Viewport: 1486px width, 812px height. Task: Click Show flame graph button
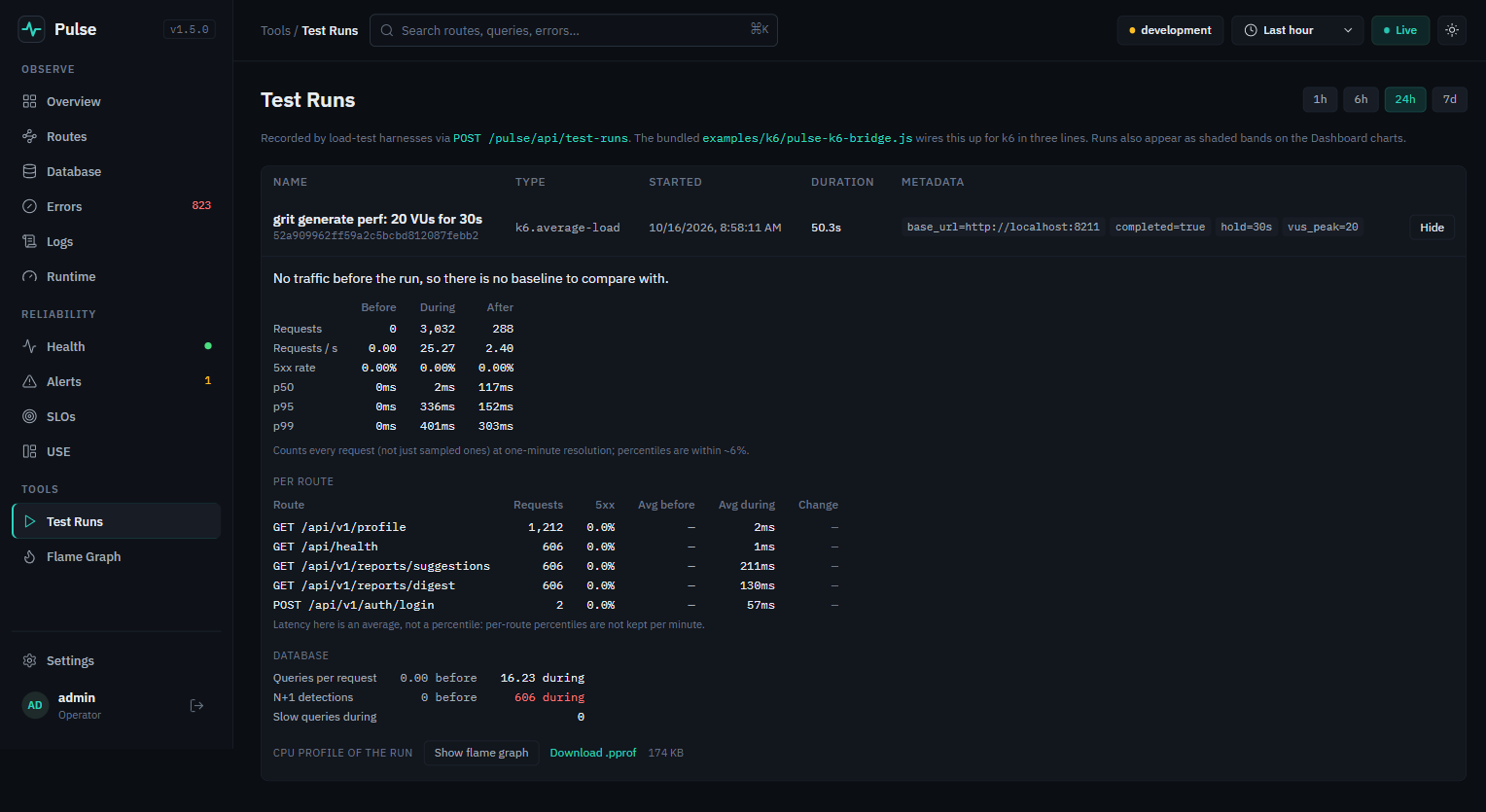click(481, 753)
